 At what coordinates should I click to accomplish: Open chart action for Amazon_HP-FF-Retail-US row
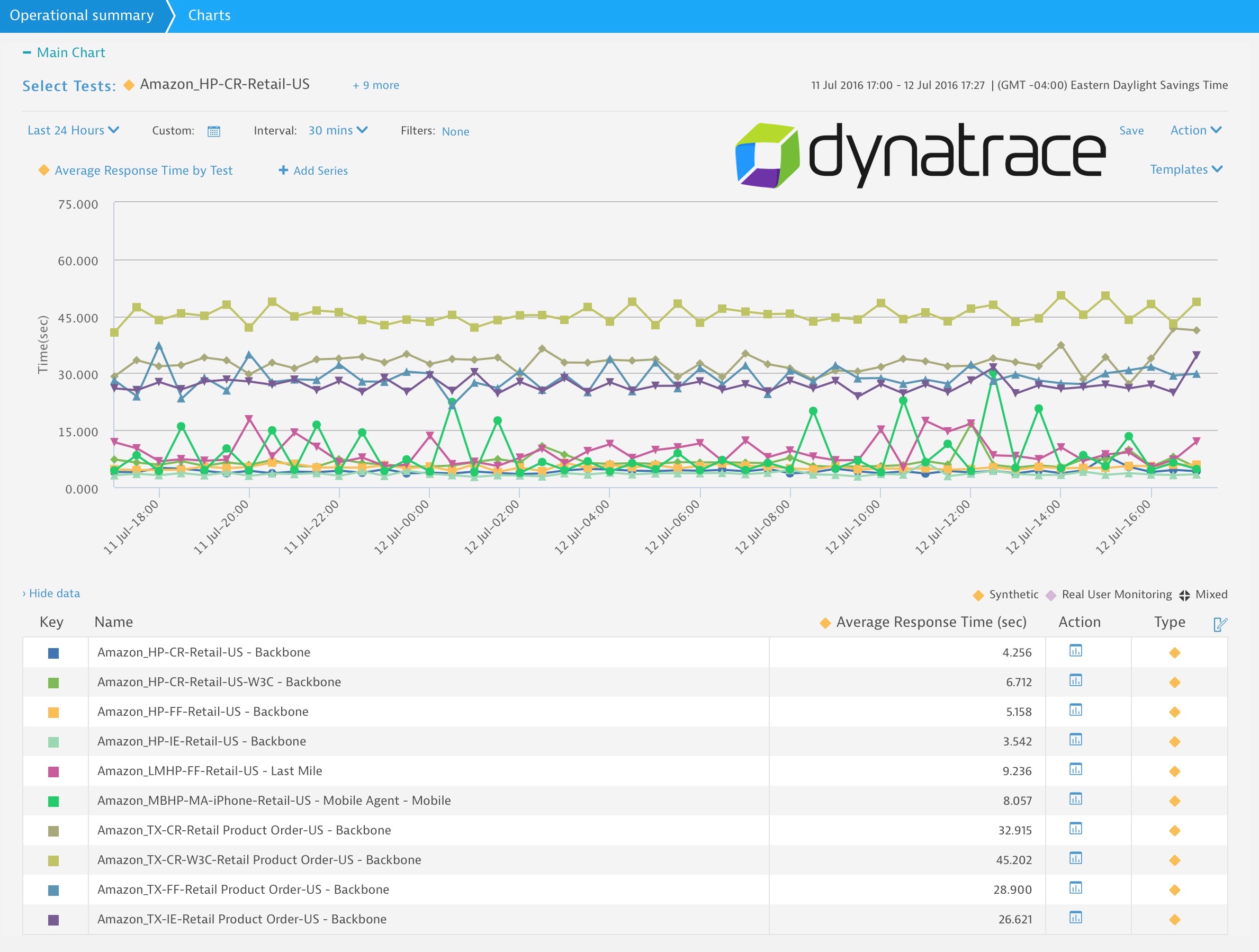pyautogui.click(x=1075, y=709)
